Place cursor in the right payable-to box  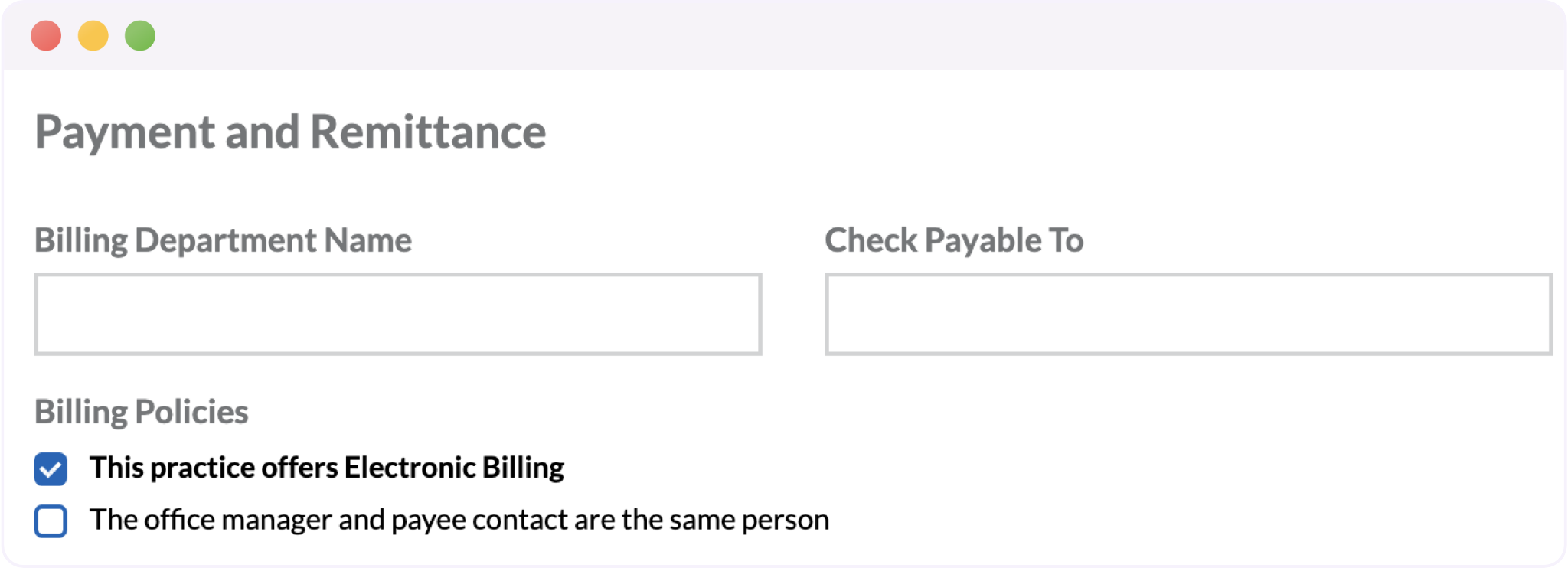[x=1188, y=314]
